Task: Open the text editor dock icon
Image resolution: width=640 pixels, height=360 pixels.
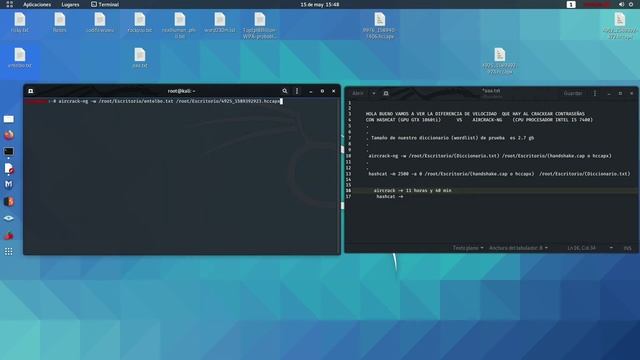Action: (x=9, y=168)
